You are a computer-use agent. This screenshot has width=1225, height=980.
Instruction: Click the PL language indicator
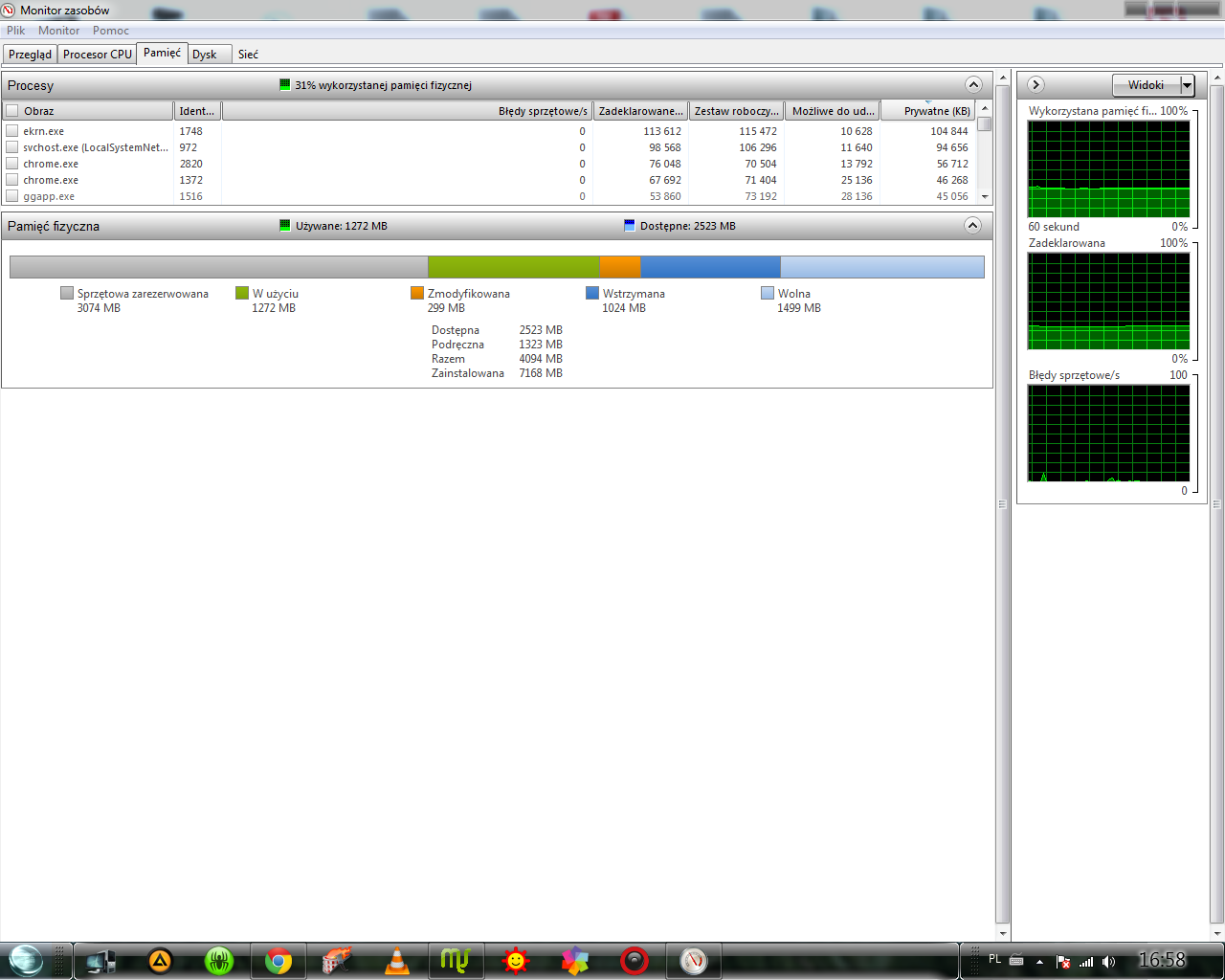click(994, 959)
